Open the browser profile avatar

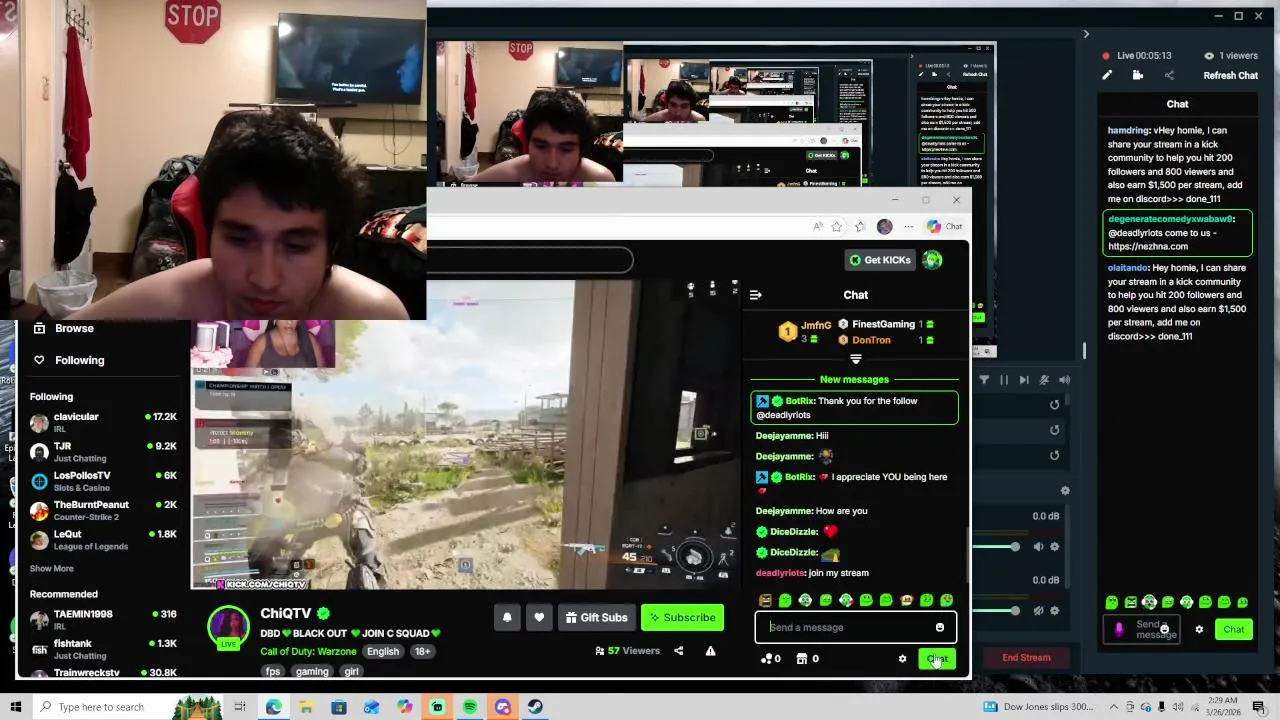(x=884, y=227)
